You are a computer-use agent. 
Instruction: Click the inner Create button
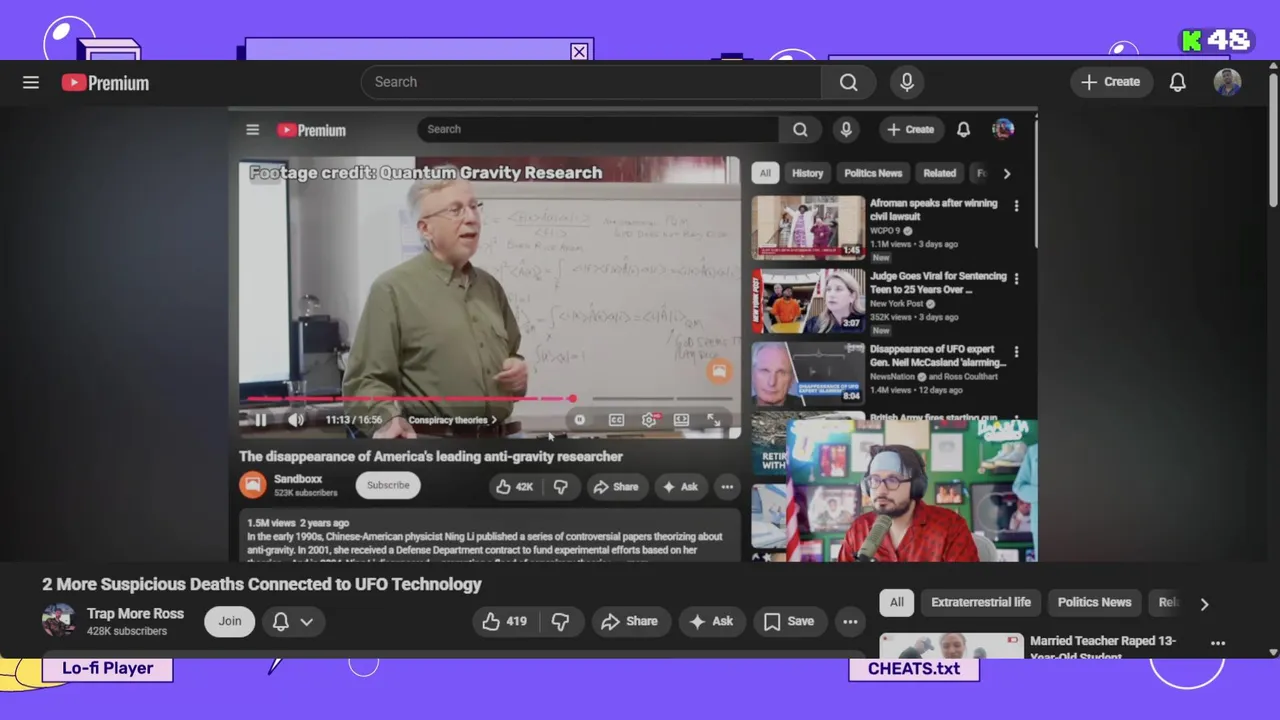pyautogui.click(x=910, y=129)
